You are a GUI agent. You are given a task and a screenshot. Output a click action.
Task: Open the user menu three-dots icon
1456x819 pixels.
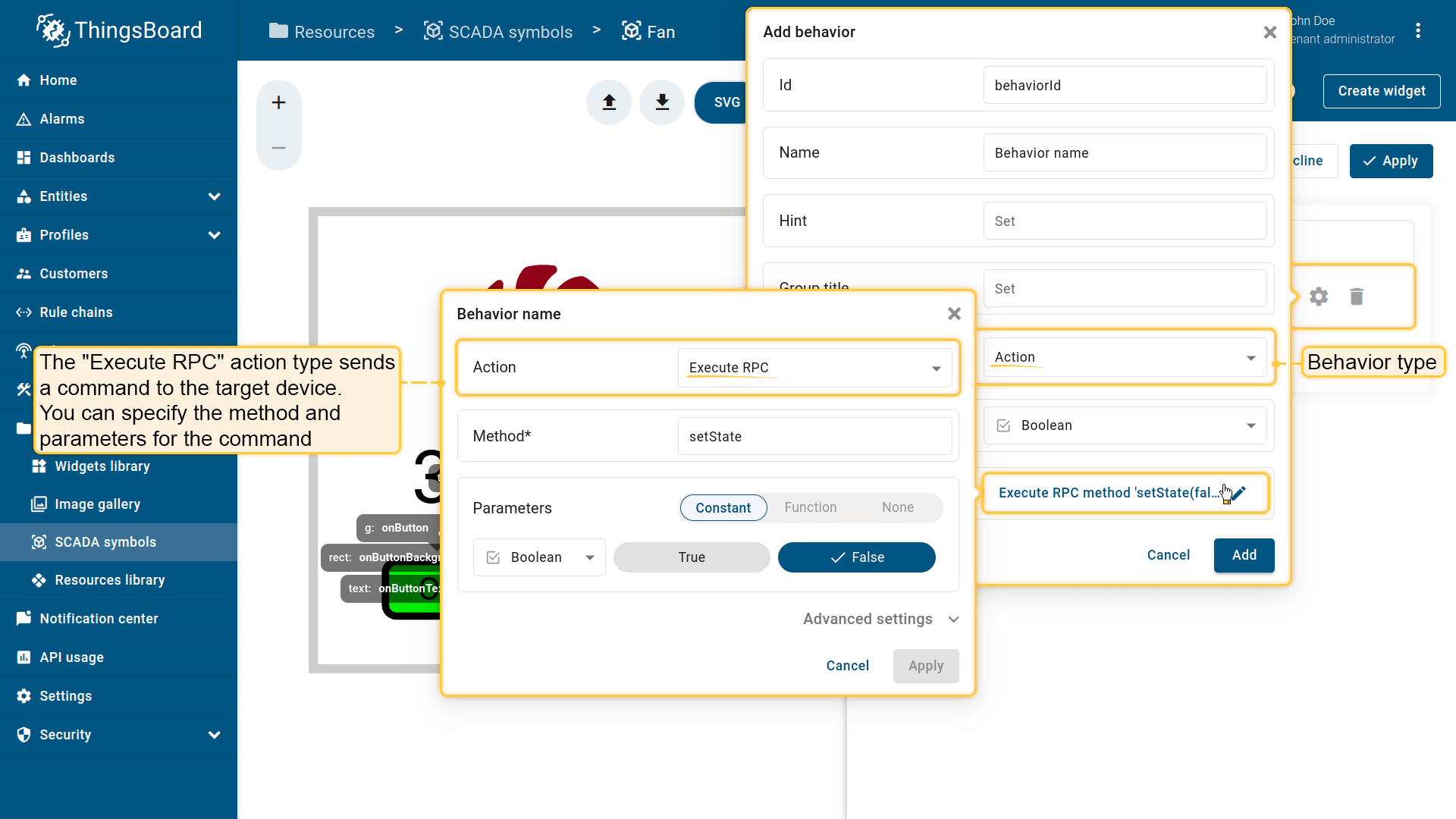coord(1418,30)
